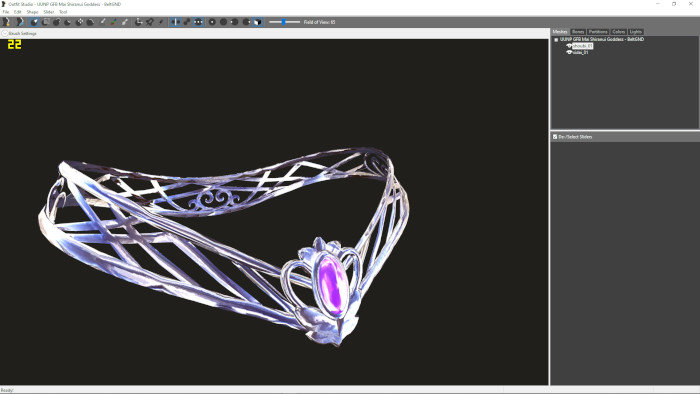700x394 pixels.
Task: Select the Alpha brush icon
Action: 125,22
